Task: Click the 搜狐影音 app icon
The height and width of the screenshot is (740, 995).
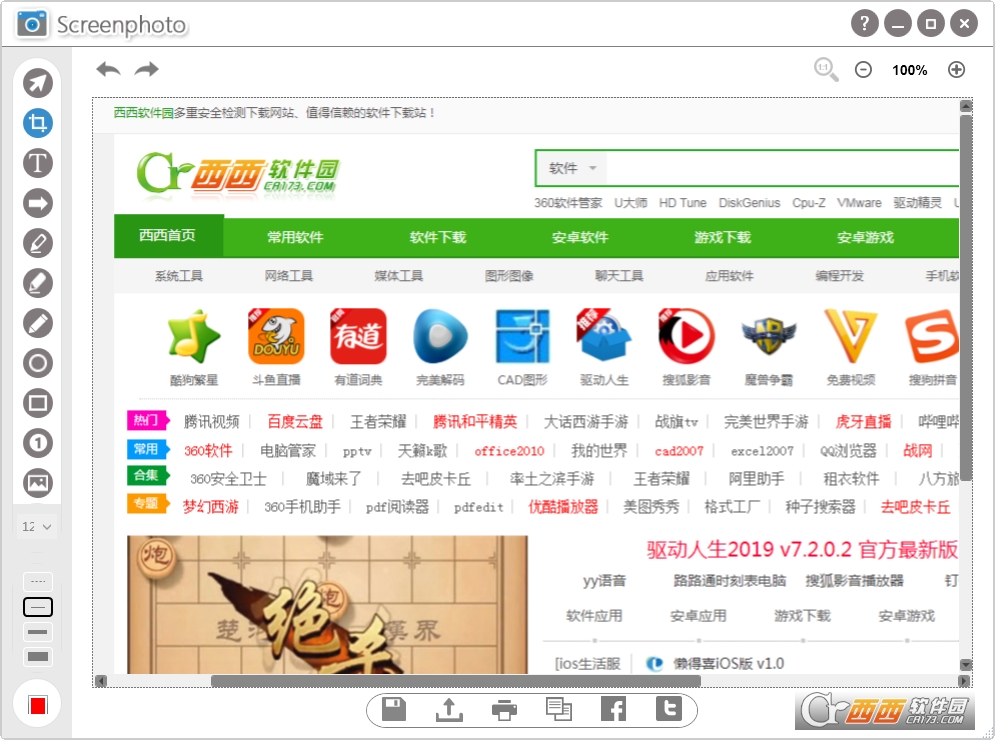Action: tap(686, 336)
